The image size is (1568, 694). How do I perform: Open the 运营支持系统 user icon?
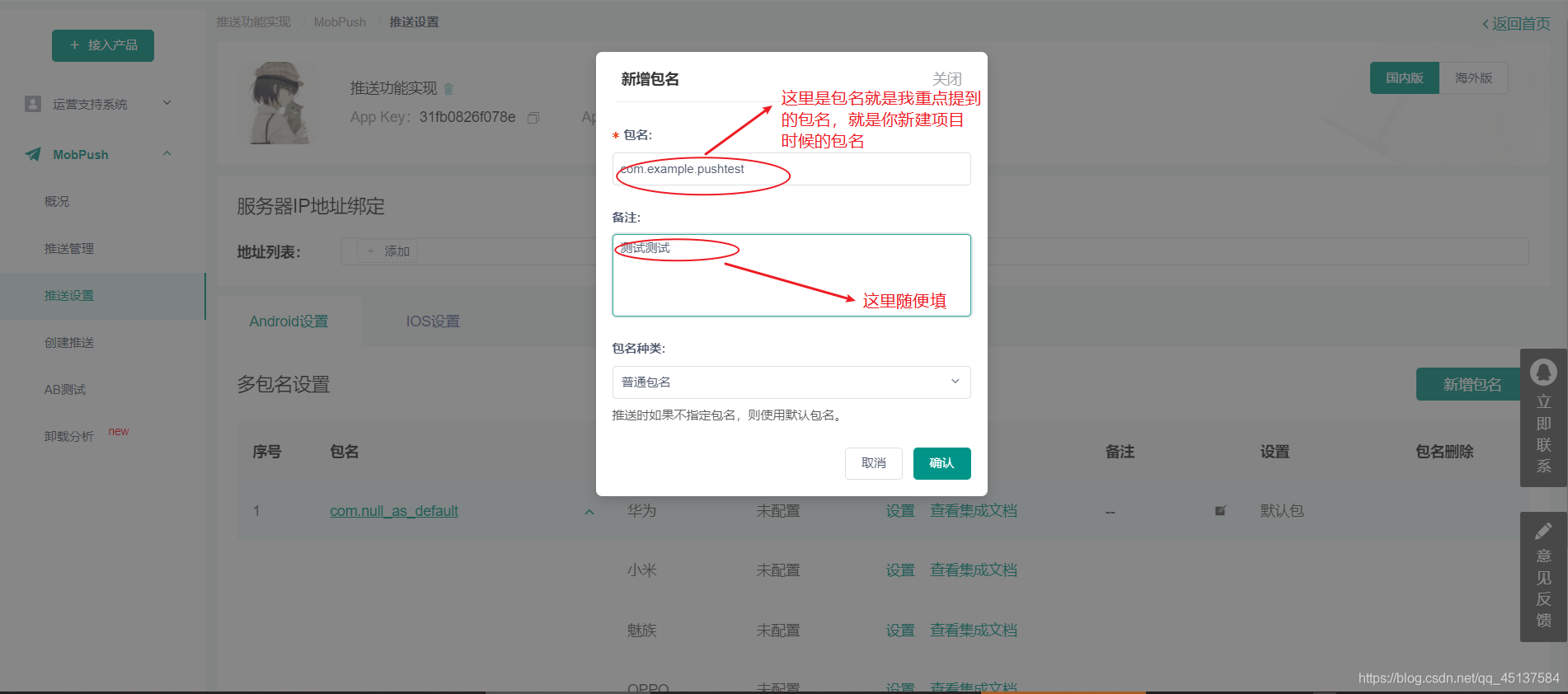pos(33,104)
